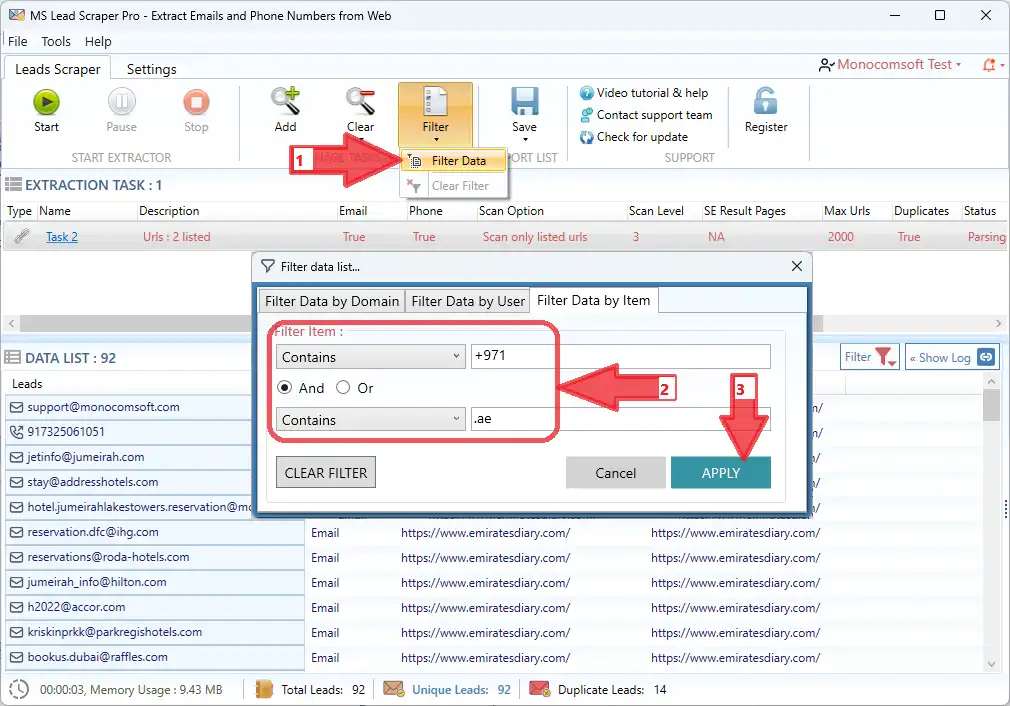Click the Unique Leads envelope icon
The width and height of the screenshot is (1010, 706).
coord(394,689)
